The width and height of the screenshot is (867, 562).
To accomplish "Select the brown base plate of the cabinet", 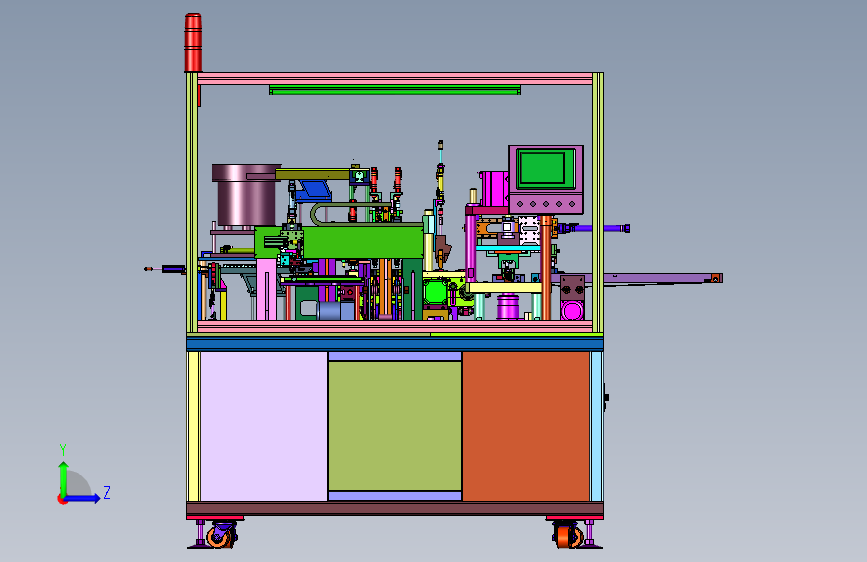I will 395,508.
